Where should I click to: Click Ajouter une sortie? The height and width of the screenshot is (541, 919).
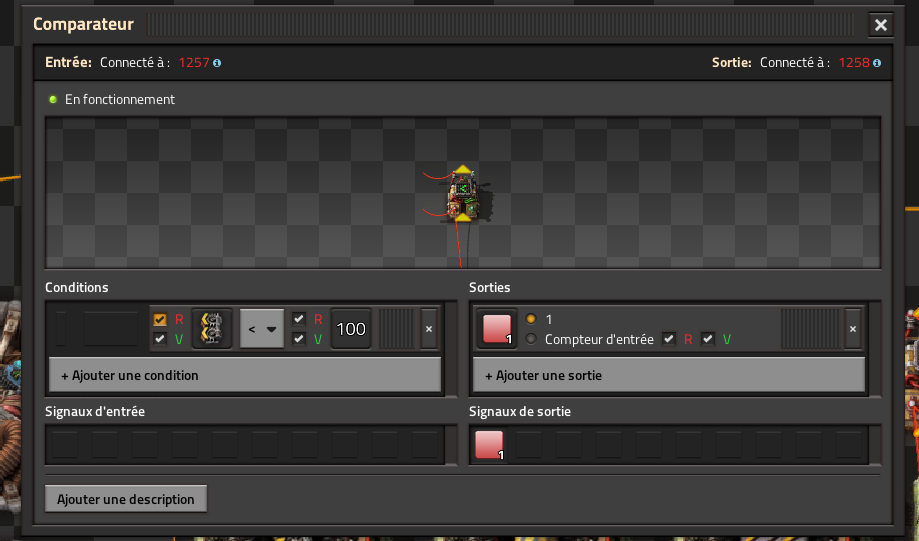pyautogui.click(x=668, y=375)
